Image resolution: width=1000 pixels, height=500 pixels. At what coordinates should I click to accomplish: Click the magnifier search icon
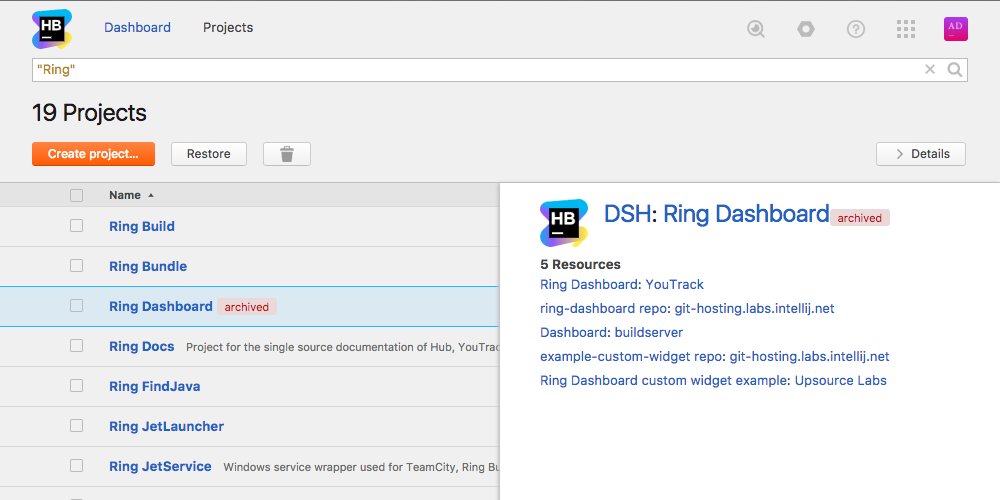click(954, 70)
